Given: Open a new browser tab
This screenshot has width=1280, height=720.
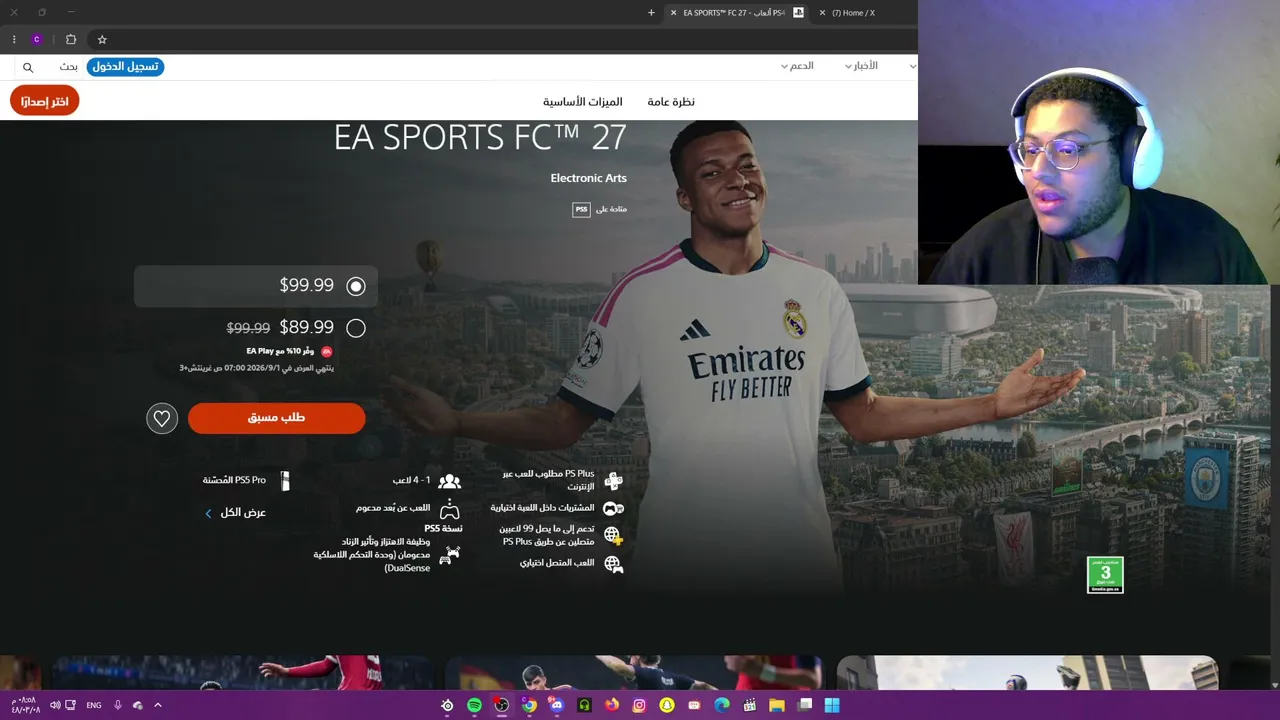Looking at the screenshot, I should pyautogui.click(x=651, y=13).
